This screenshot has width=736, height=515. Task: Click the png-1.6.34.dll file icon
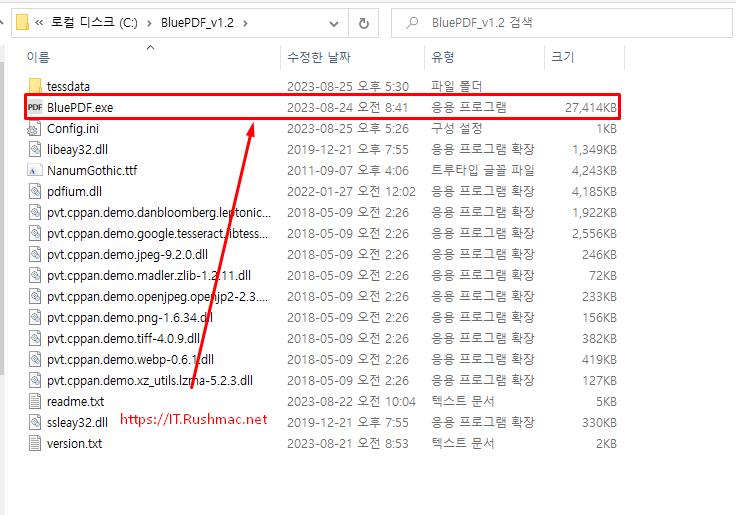(35, 317)
